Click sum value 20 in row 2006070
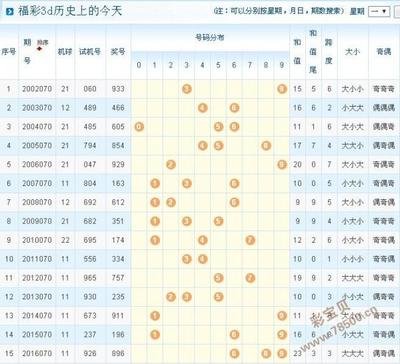The width and height of the screenshot is (400, 364). coord(297,164)
